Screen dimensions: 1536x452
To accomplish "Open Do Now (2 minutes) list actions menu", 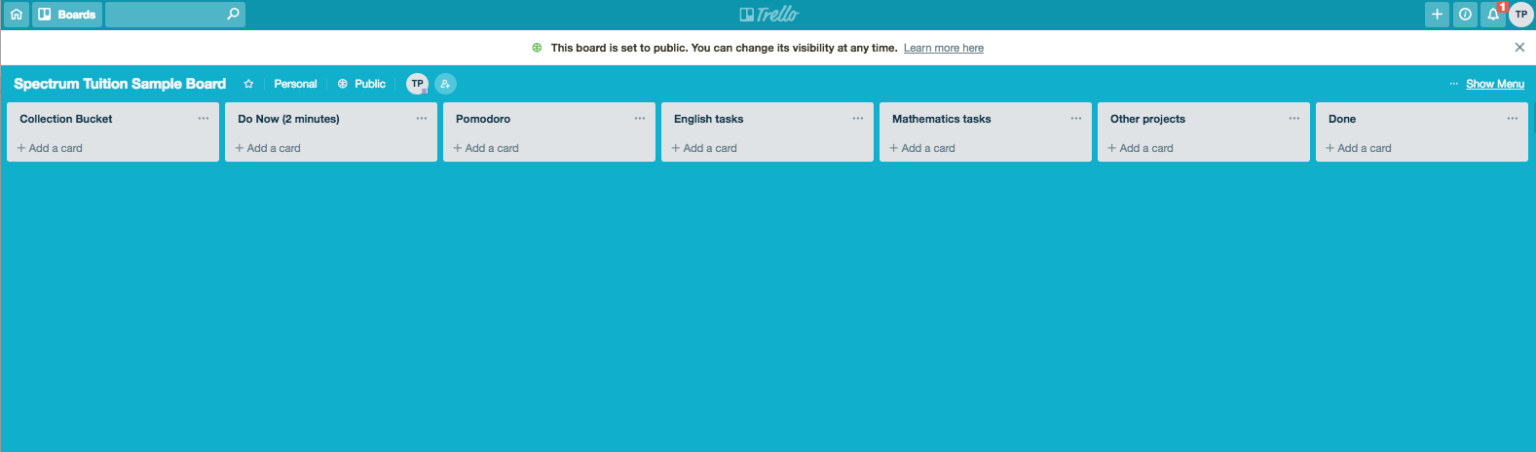I will click(422, 118).
